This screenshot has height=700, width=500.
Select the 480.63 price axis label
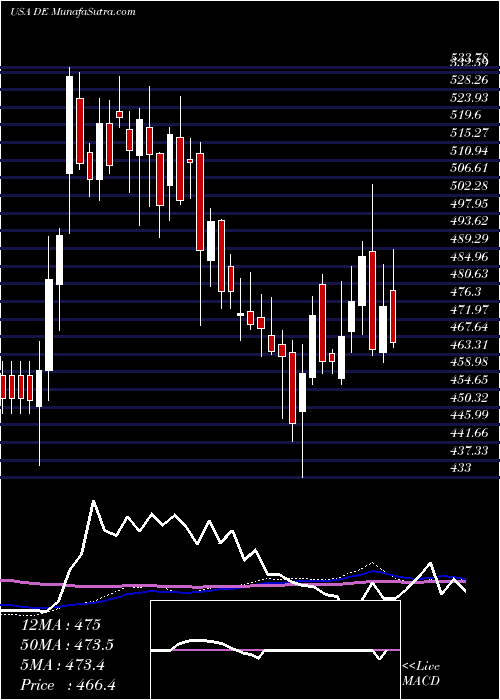tap(471, 274)
